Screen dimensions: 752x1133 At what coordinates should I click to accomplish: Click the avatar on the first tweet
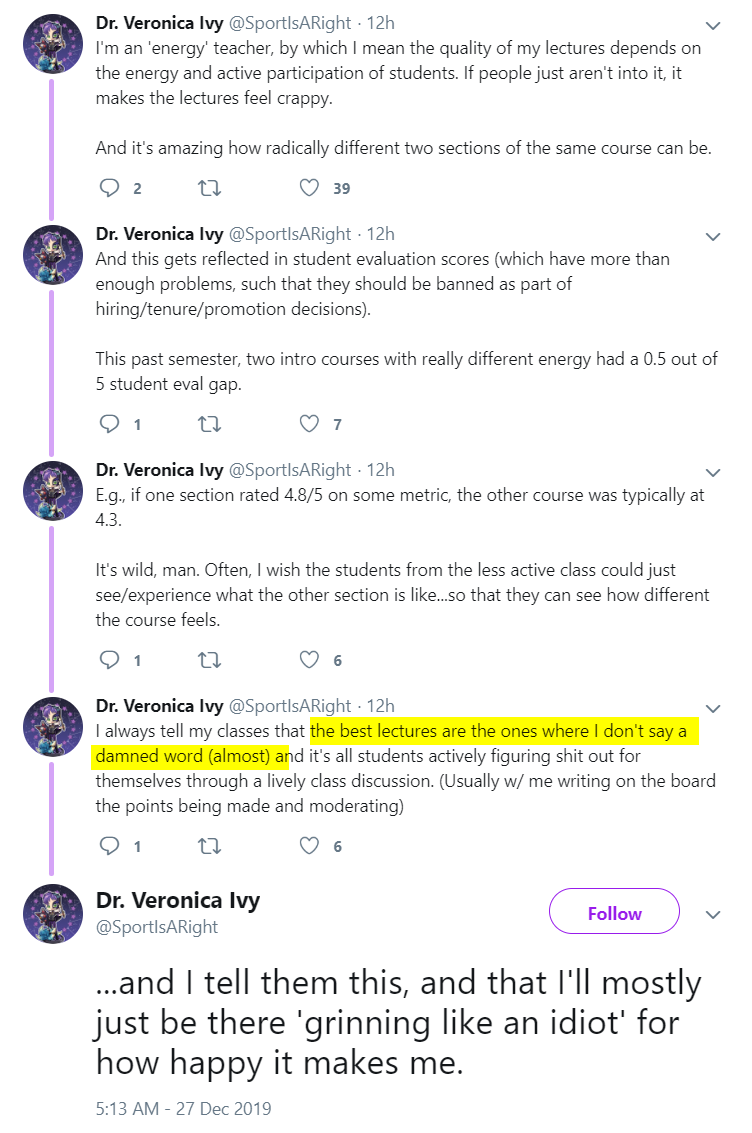pyautogui.click(x=52, y=42)
